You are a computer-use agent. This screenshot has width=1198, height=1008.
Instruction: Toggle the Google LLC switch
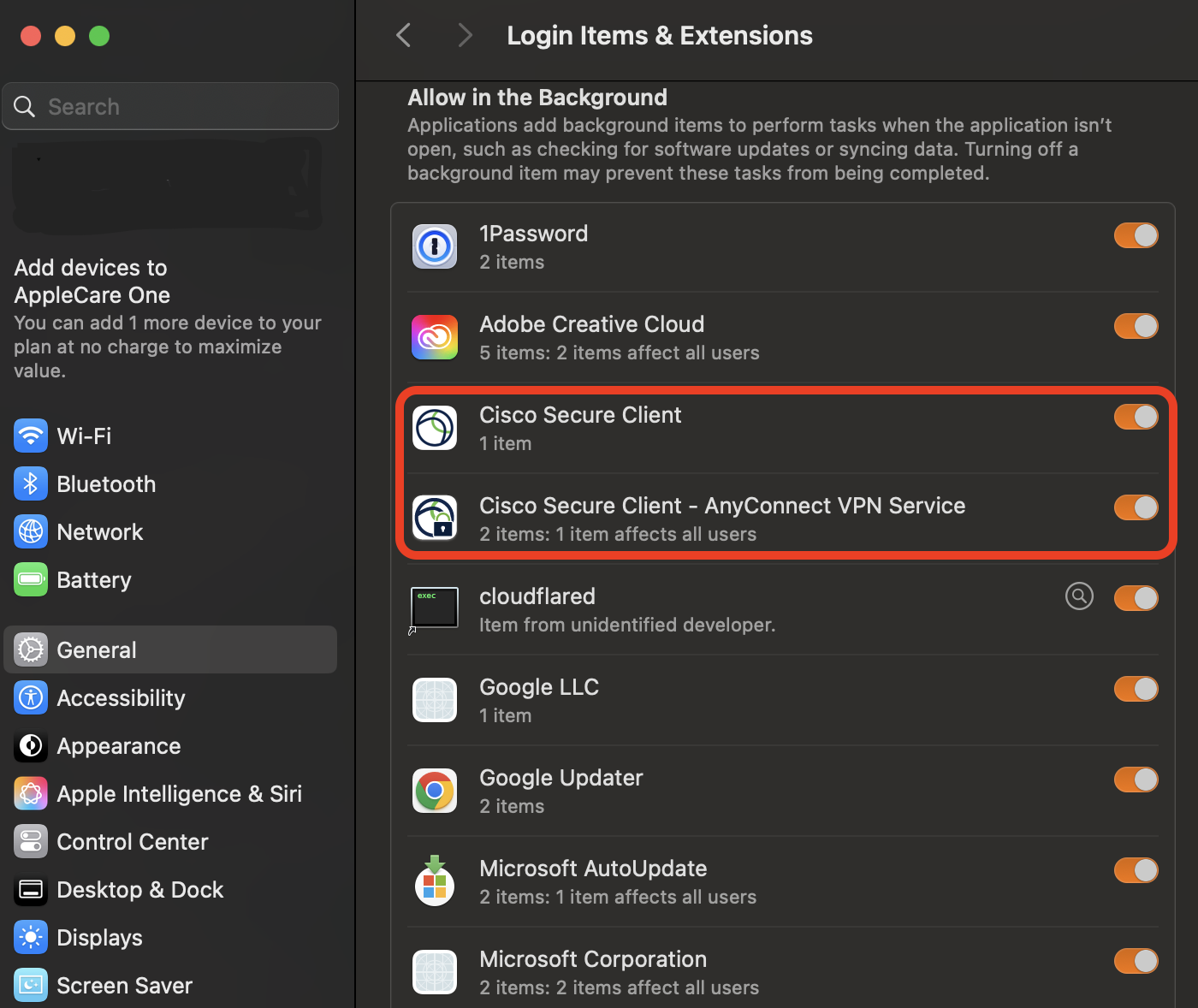(x=1136, y=689)
